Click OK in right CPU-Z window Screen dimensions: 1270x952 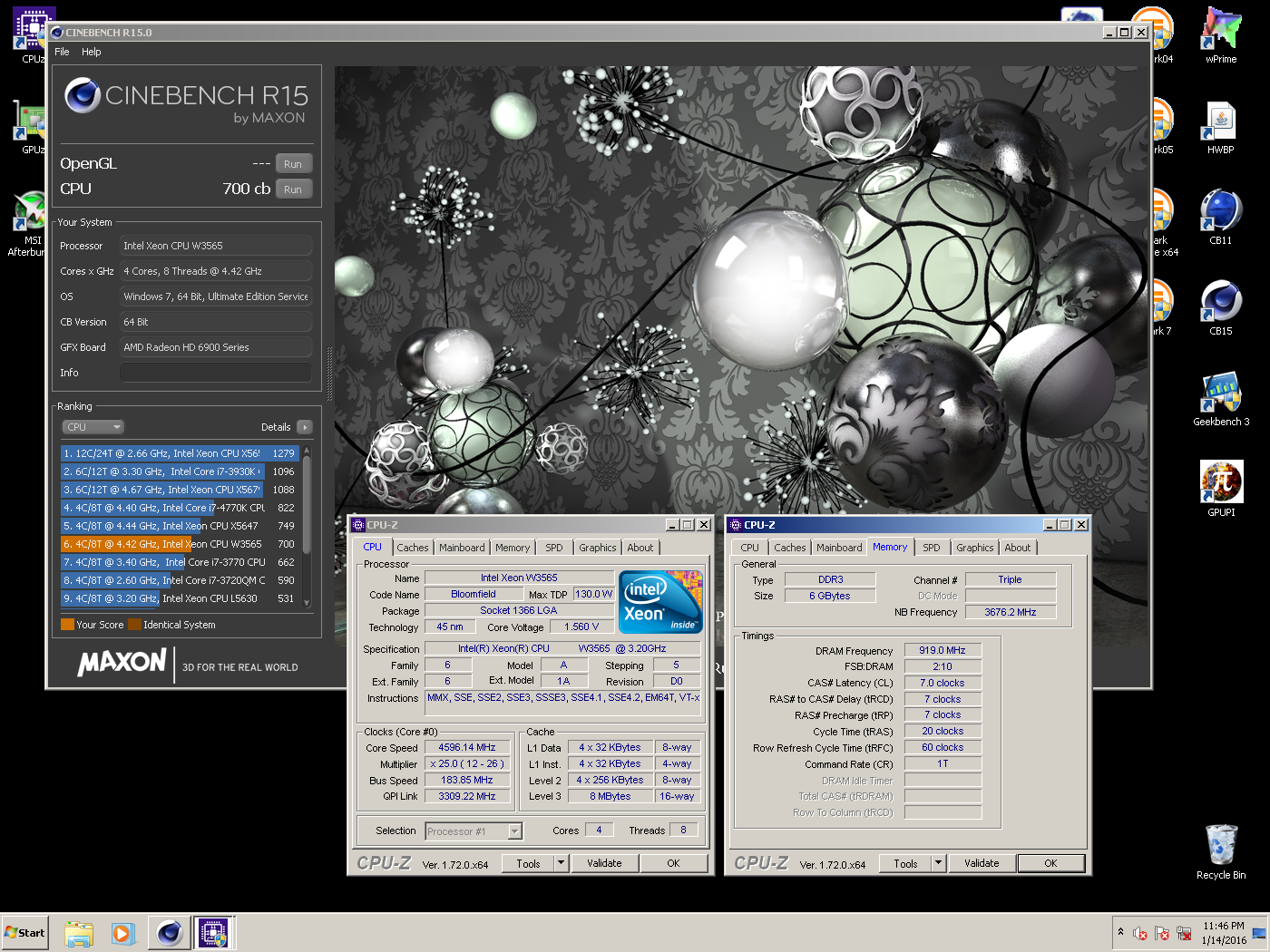(1050, 863)
